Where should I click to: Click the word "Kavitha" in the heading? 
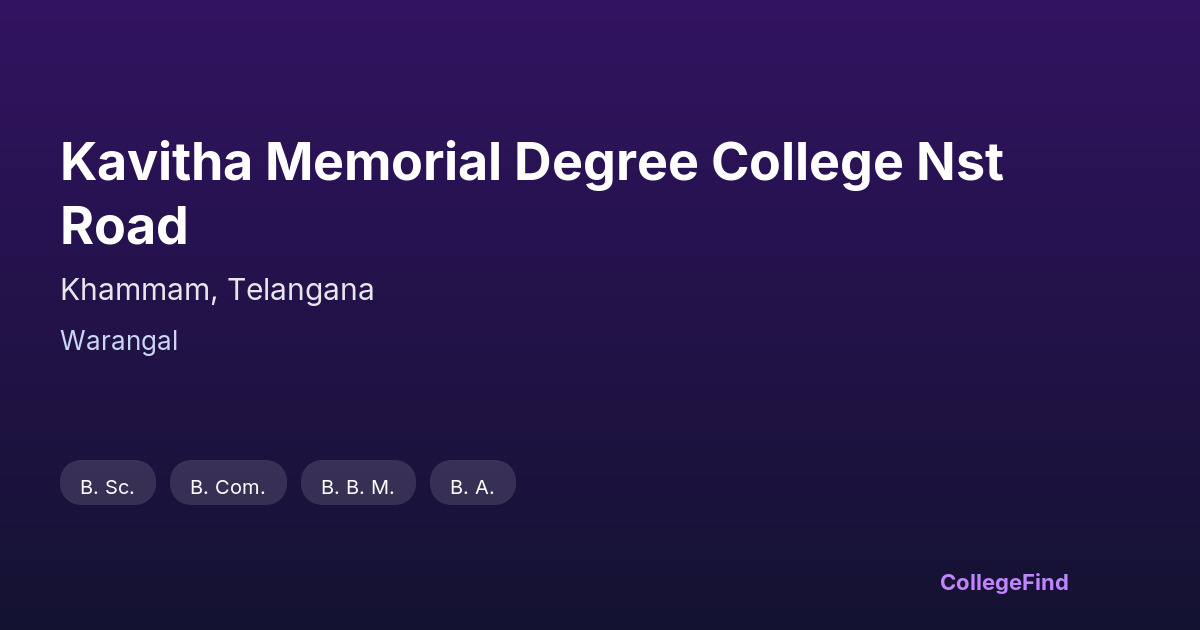point(156,163)
